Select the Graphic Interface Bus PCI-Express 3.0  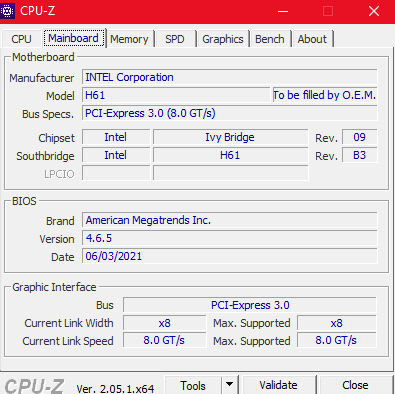[x=250, y=305]
